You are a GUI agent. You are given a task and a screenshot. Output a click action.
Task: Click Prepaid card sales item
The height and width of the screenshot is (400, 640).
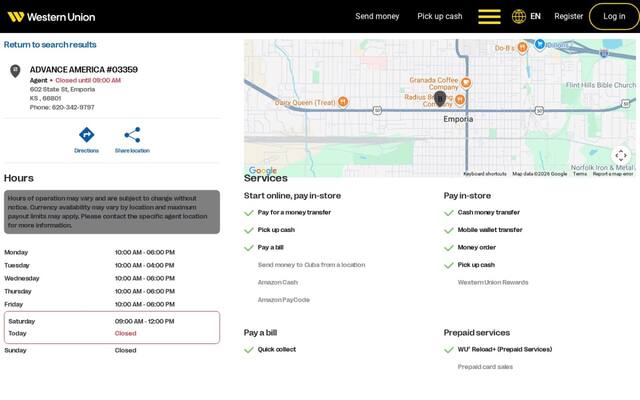485,367
